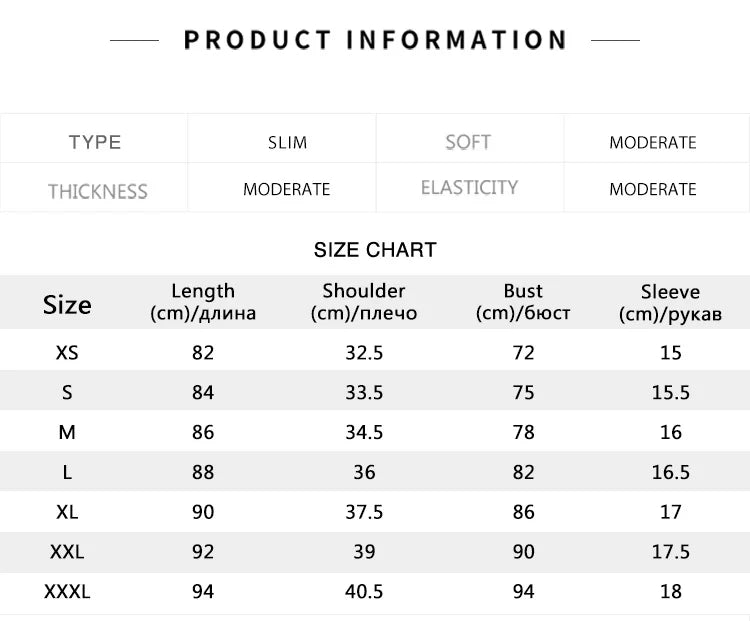750x621 pixels.
Task: Click the ELASTICITY label cell
Action: click(469, 188)
